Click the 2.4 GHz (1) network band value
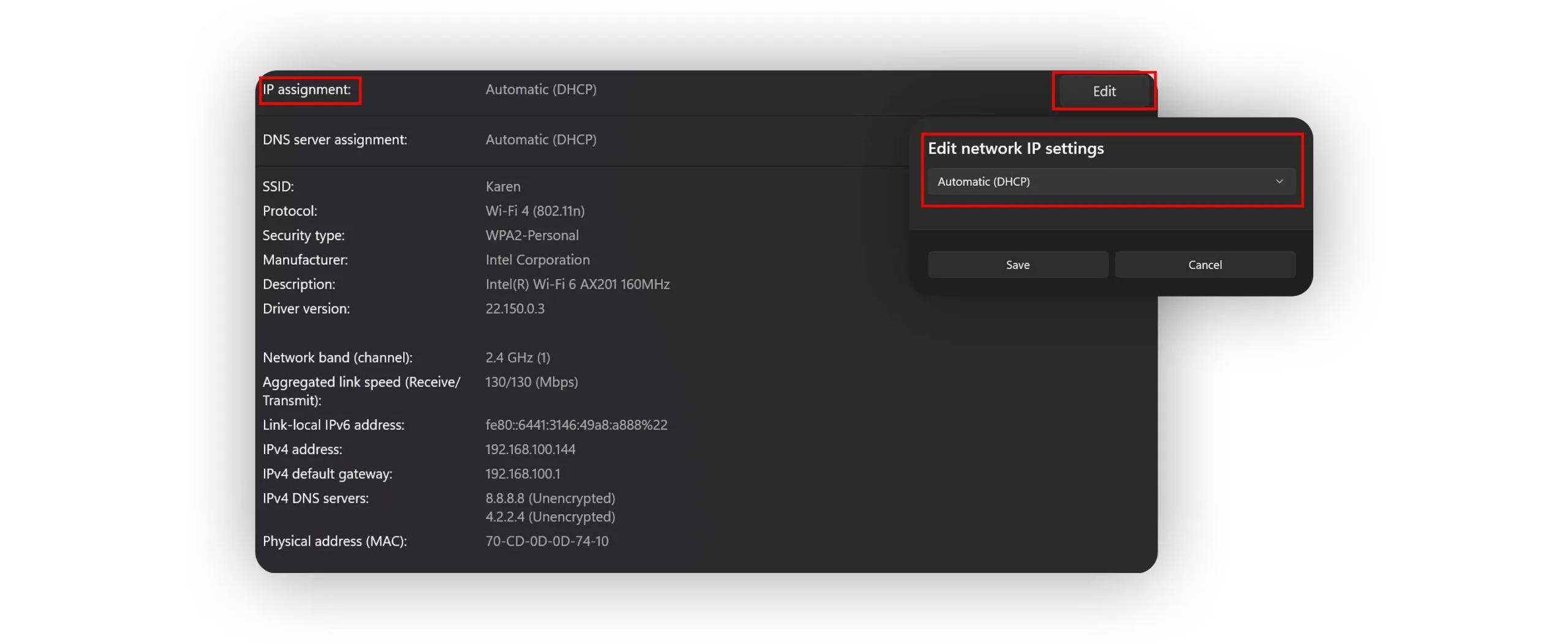Screen dimensions: 1568x644 [517, 357]
